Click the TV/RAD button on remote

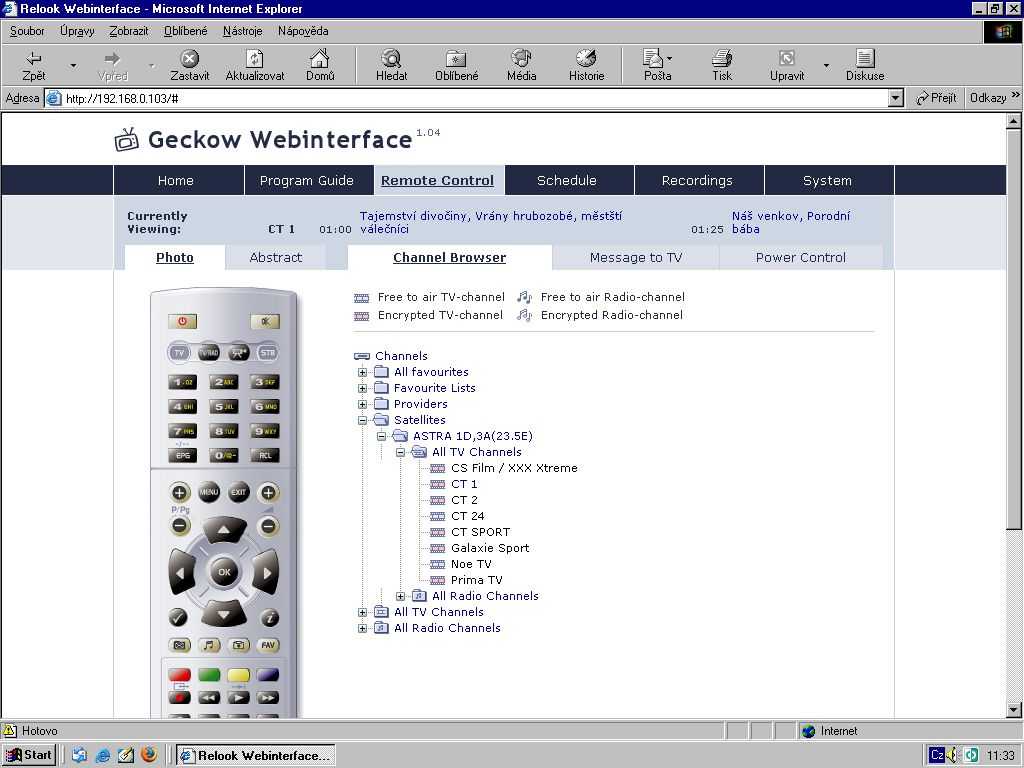208,353
